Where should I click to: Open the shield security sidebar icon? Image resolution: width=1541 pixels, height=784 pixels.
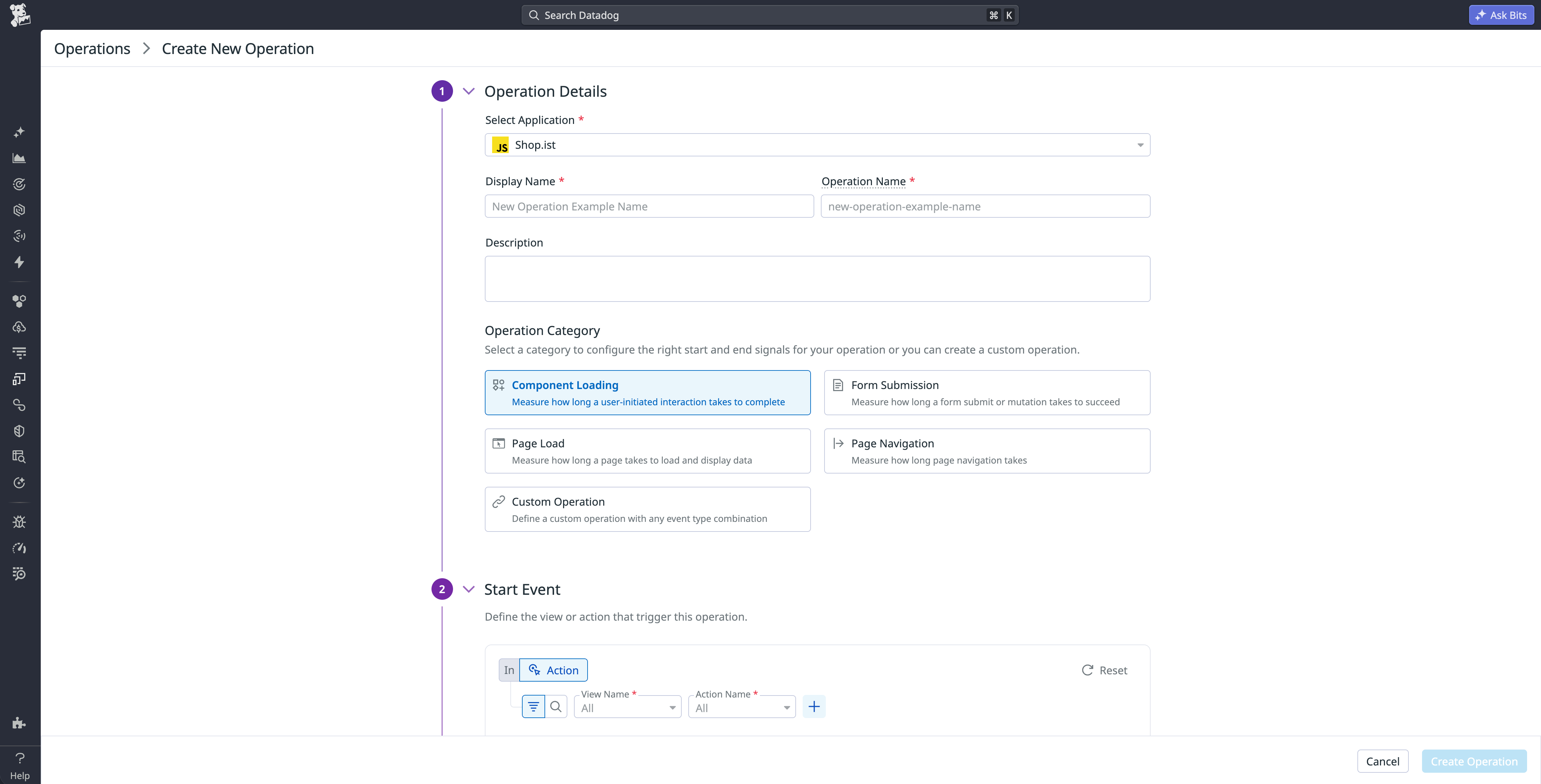tap(19, 430)
